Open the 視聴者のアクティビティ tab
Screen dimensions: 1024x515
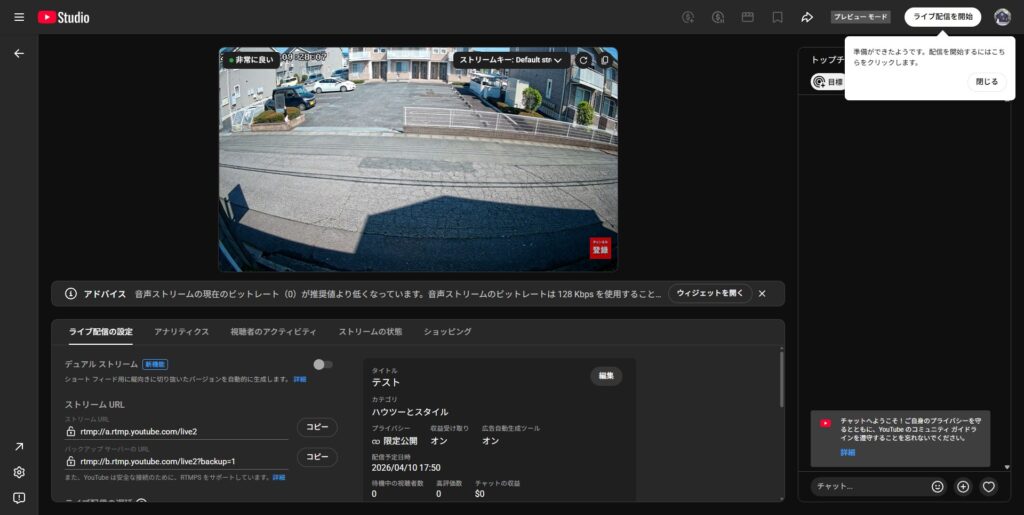pyautogui.click(x=274, y=332)
